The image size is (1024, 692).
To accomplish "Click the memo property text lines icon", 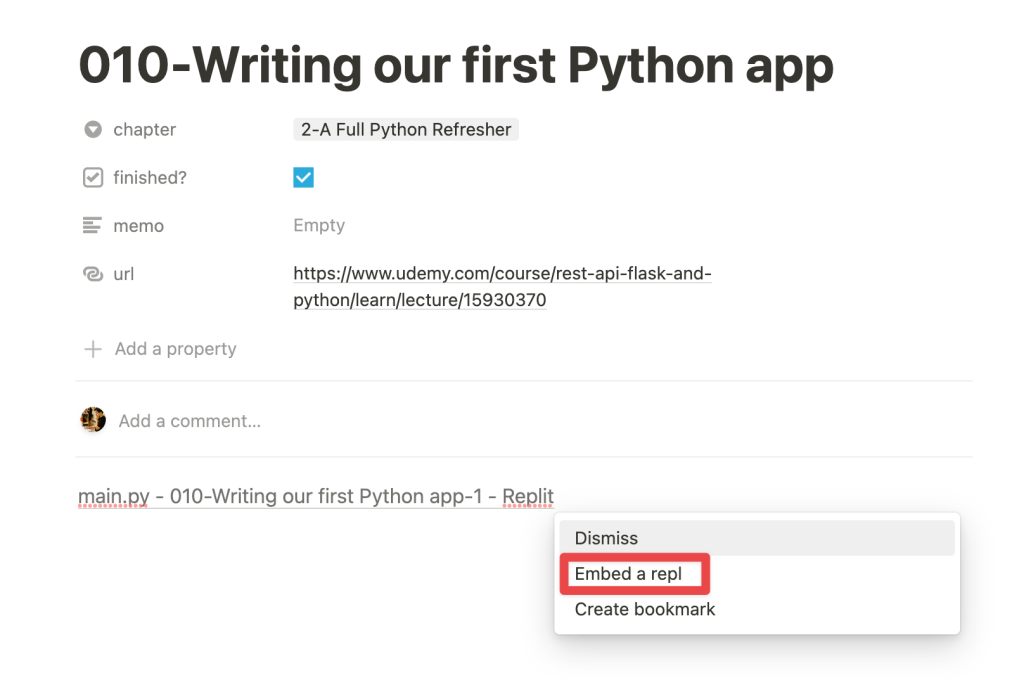I will [93, 226].
